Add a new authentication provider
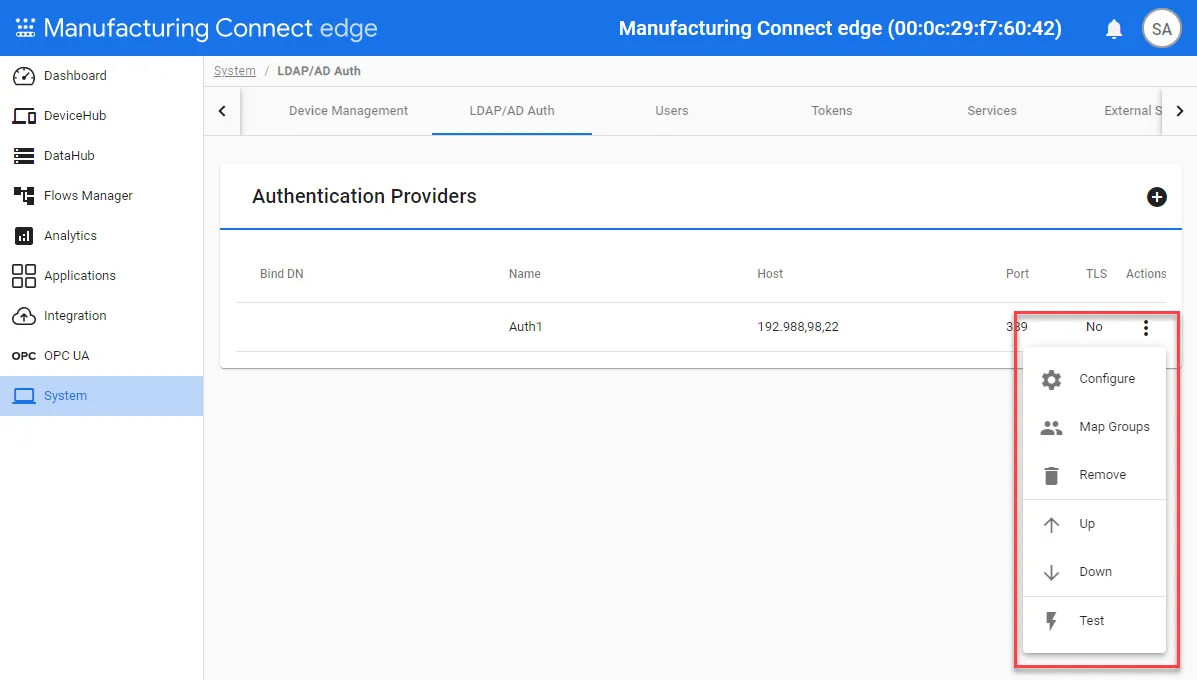1197x680 pixels. click(x=1157, y=197)
